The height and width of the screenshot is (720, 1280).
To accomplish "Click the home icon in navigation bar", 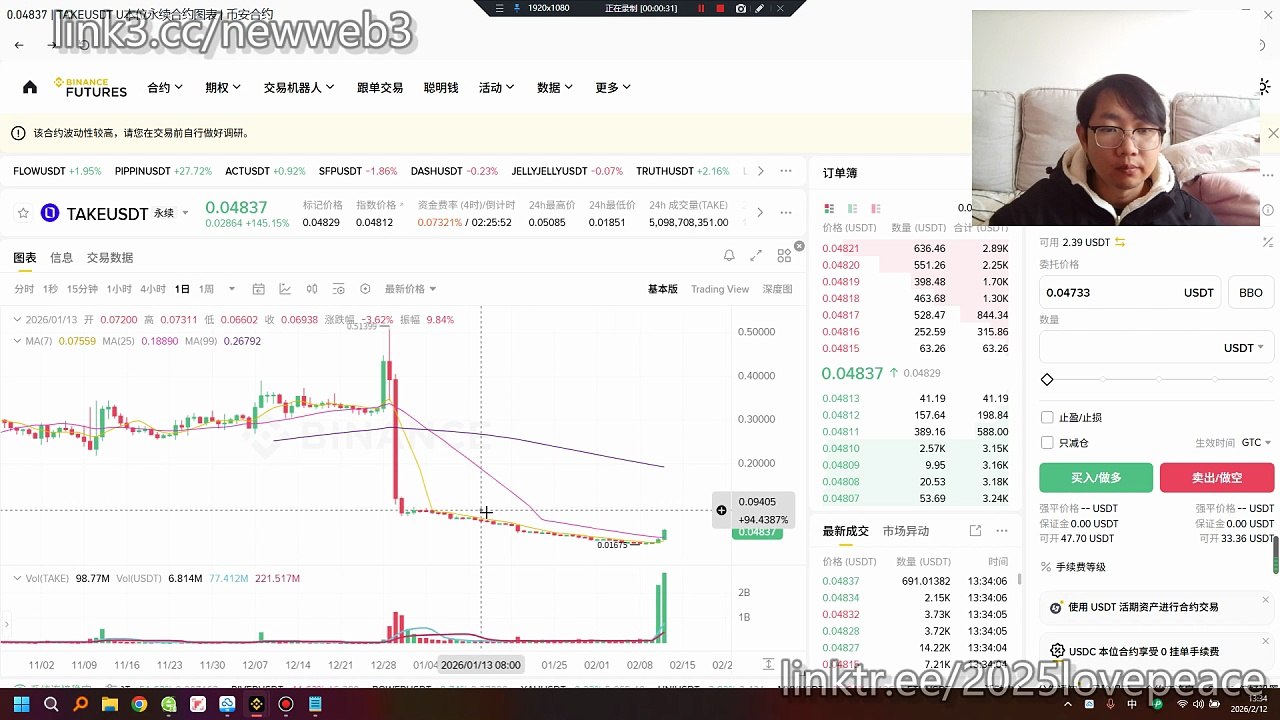I will [30, 87].
